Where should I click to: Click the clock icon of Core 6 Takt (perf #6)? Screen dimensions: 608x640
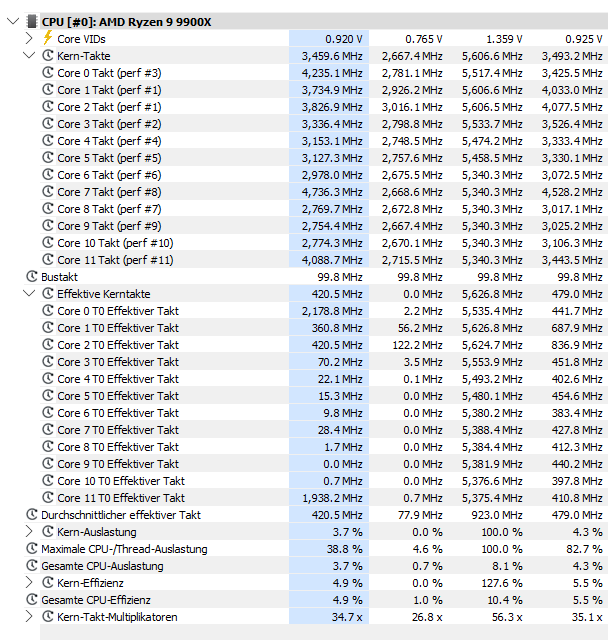[x=48, y=175]
